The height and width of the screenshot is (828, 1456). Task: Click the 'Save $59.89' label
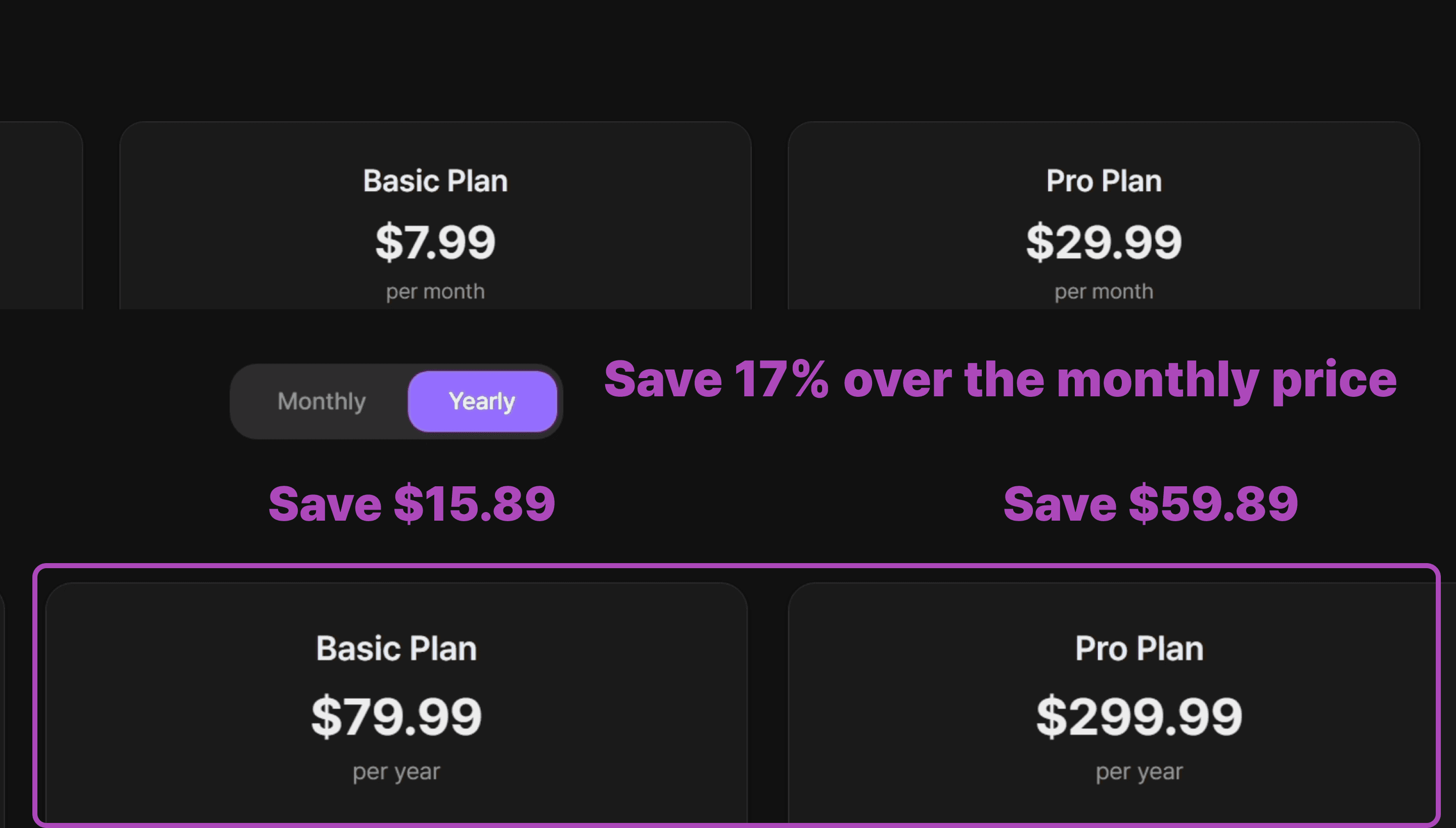[1151, 504]
